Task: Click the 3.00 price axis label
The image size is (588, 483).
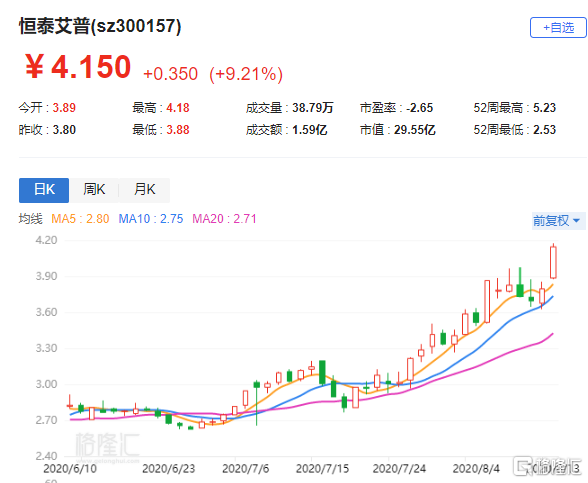Action: click(x=46, y=384)
